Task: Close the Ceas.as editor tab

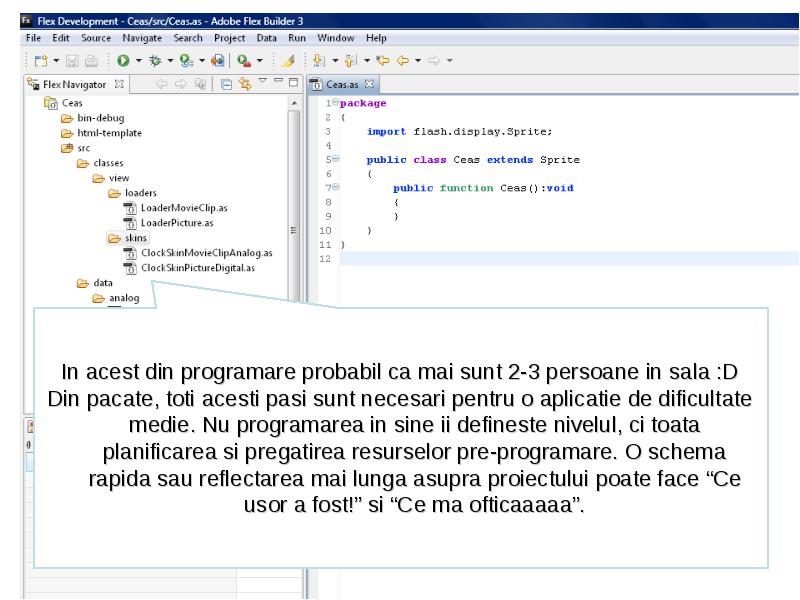Action: pyautogui.click(x=369, y=84)
